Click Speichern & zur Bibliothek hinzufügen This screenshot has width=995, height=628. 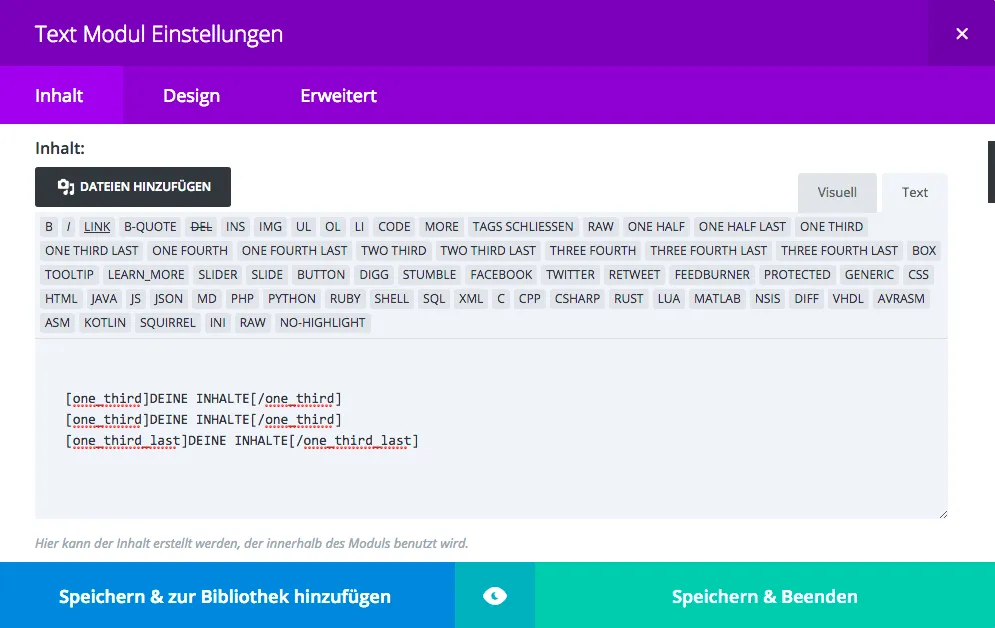point(225,597)
